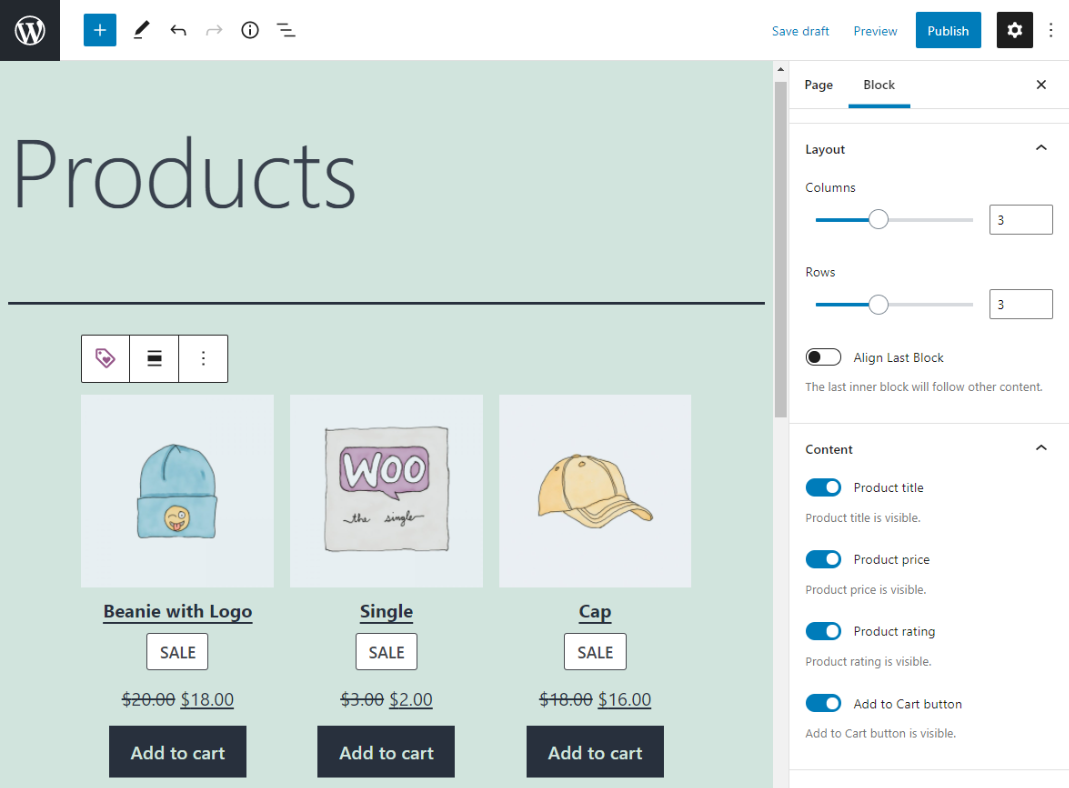Open the Beanie with Logo product link
Image resolution: width=1069 pixels, height=788 pixels.
[177, 611]
